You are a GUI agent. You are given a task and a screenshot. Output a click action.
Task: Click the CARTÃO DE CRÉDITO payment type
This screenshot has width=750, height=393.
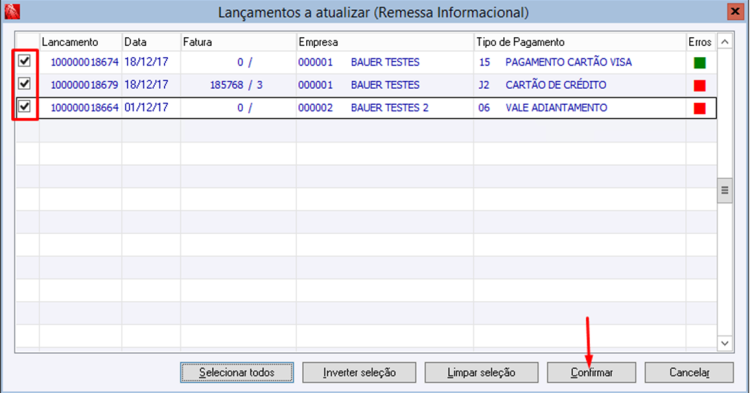(x=556, y=85)
